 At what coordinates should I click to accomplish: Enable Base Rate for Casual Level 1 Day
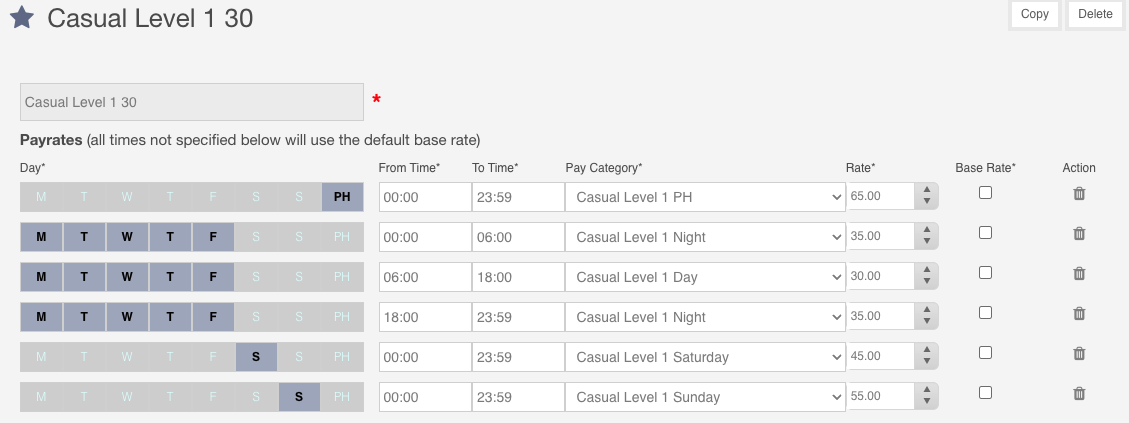pos(985,272)
